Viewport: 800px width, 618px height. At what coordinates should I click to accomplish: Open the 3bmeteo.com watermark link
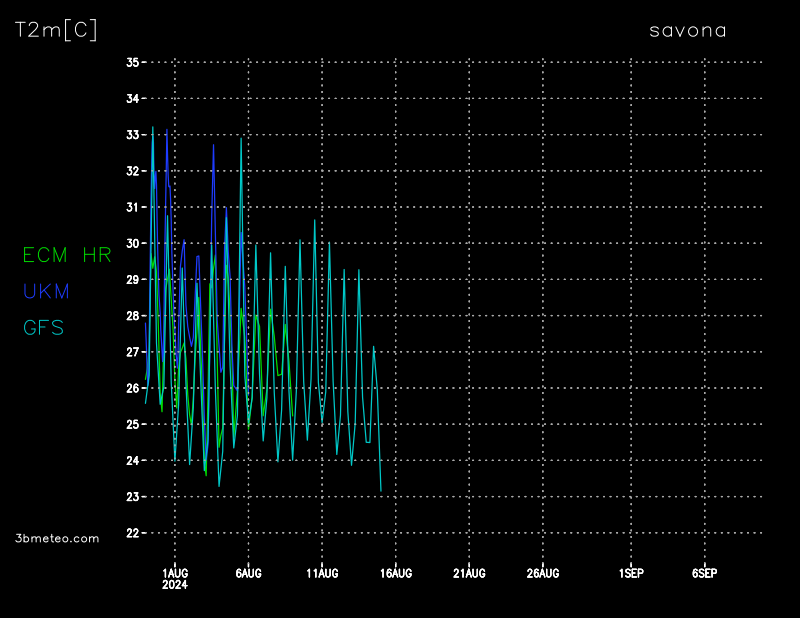click(57, 538)
